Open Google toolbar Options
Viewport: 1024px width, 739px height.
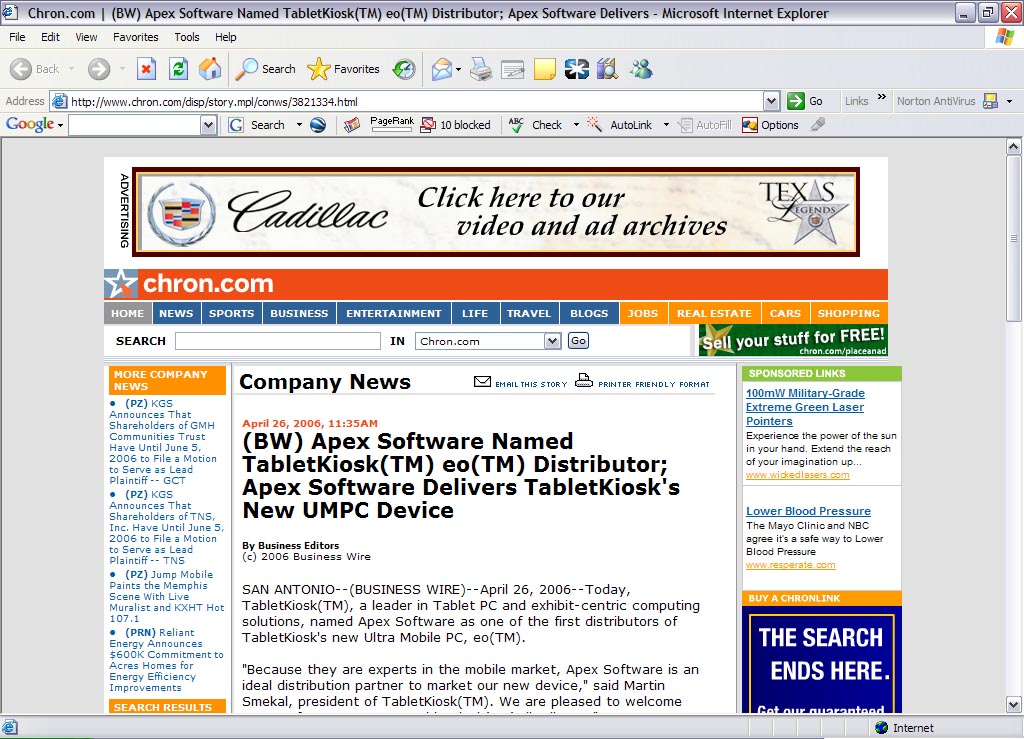pyautogui.click(x=771, y=125)
